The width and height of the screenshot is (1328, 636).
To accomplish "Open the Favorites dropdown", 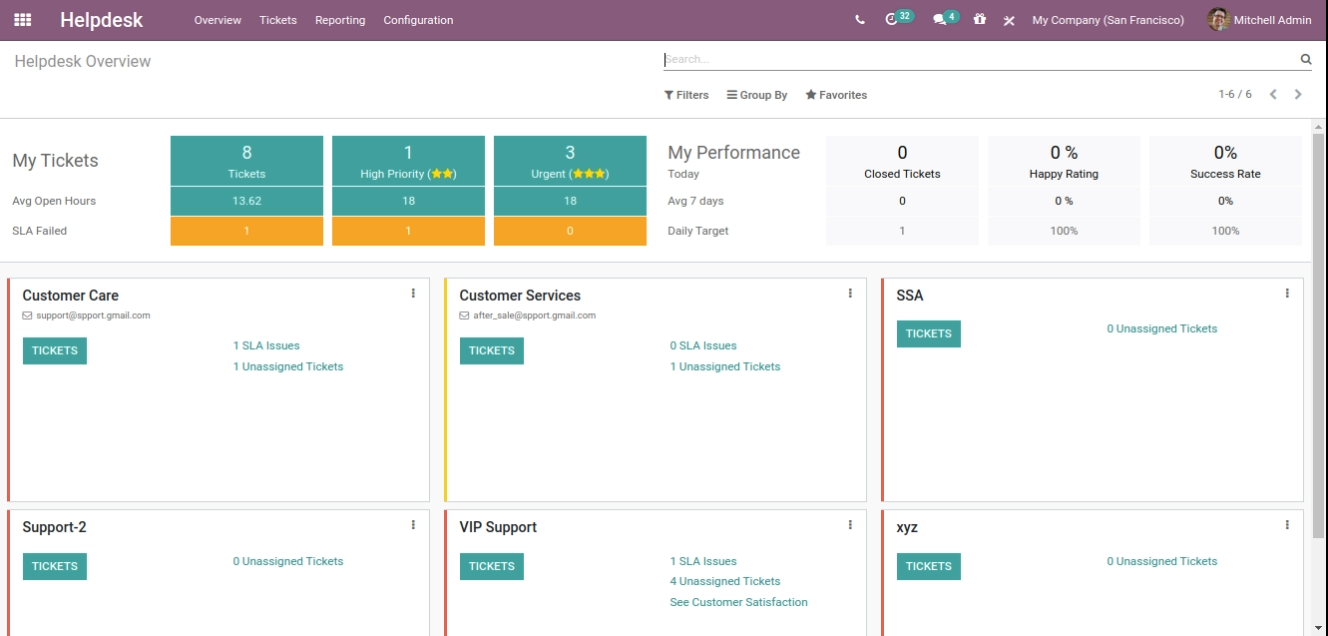I will click(x=836, y=95).
